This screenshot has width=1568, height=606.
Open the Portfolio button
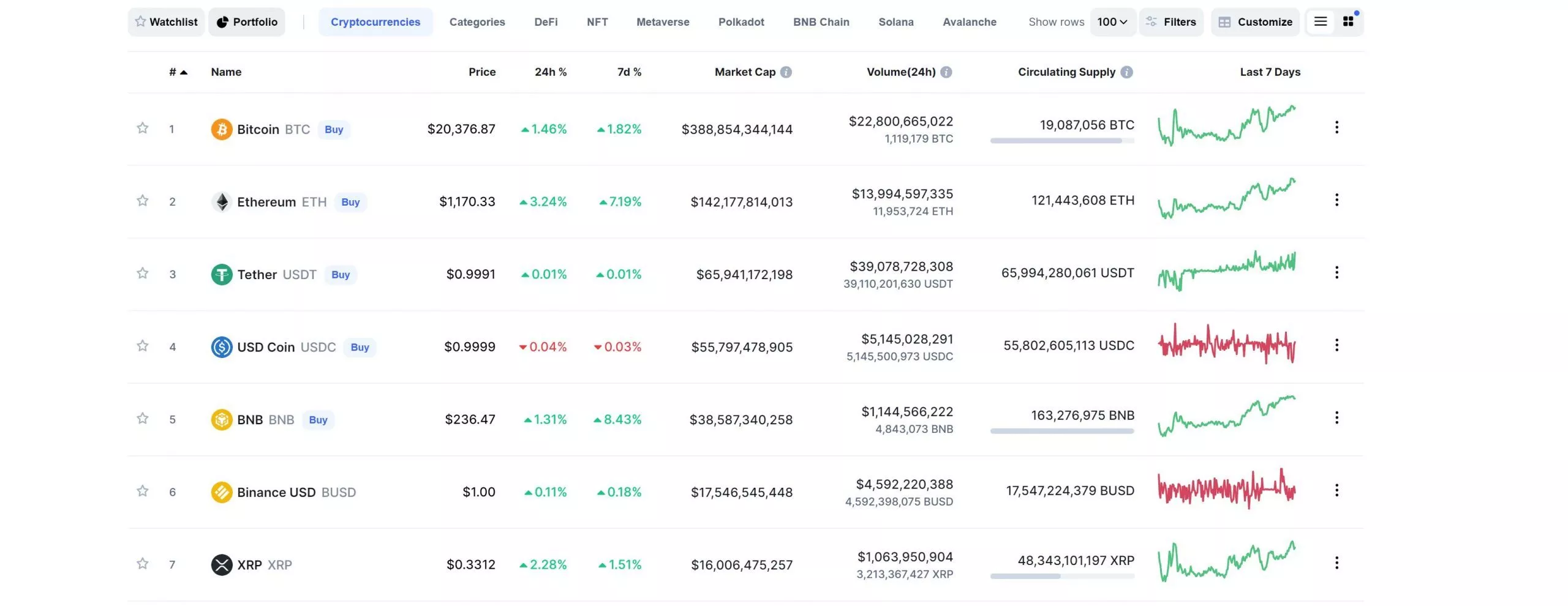(247, 22)
